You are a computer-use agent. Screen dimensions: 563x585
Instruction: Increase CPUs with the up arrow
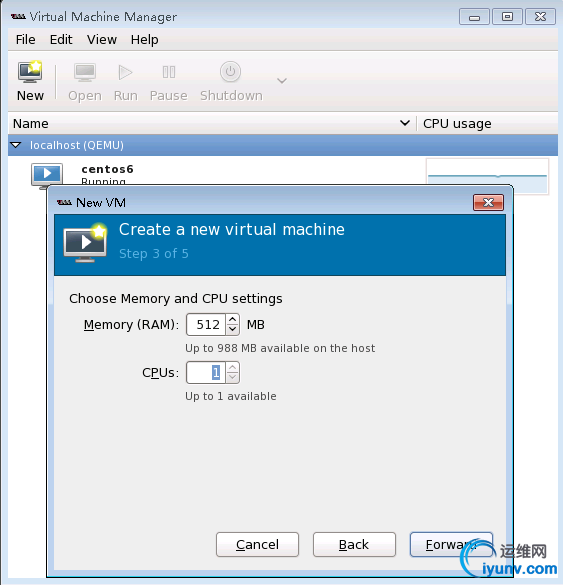(232, 367)
